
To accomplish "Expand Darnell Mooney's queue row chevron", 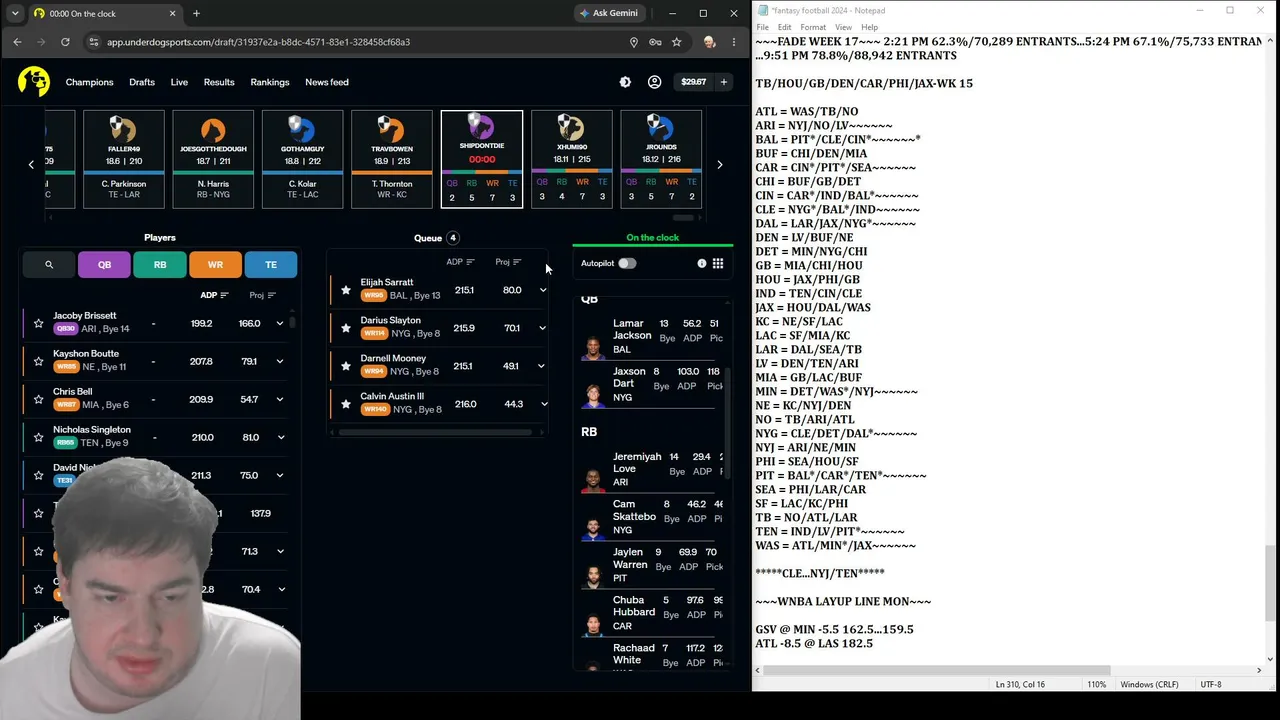I will [x=543, y=366].
